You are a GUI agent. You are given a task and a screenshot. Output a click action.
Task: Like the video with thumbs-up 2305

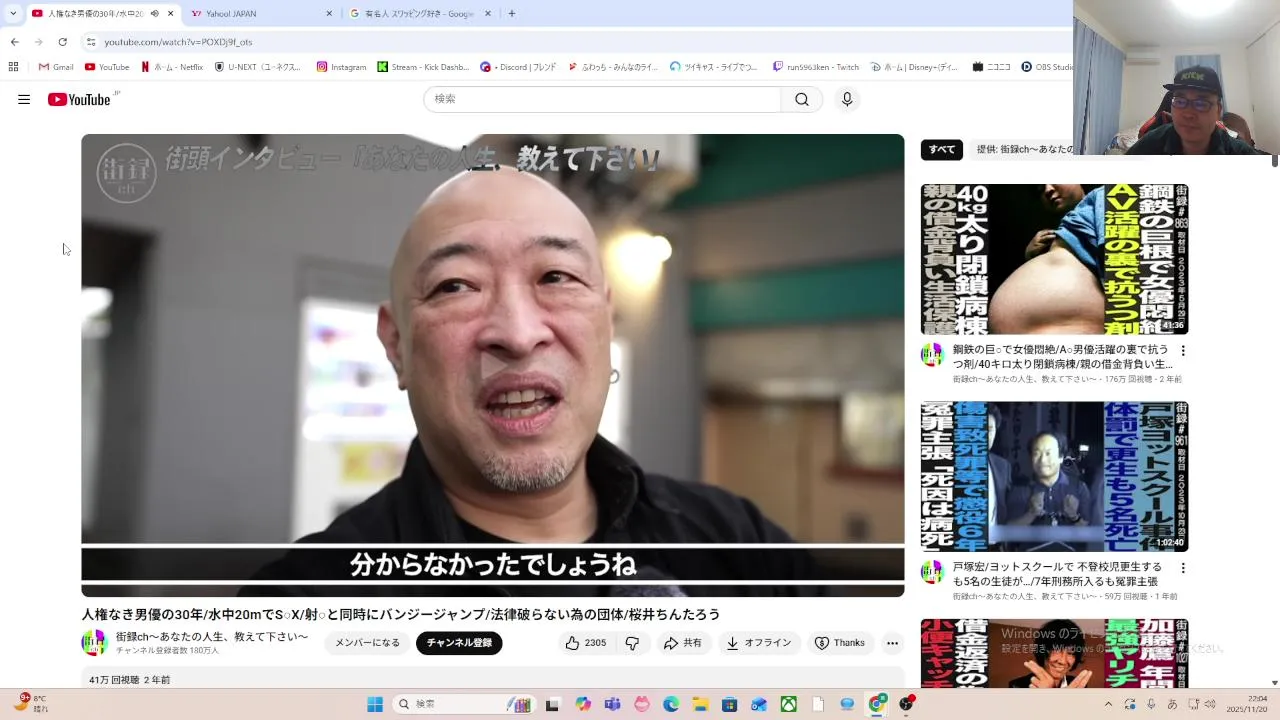pos(586,643)
